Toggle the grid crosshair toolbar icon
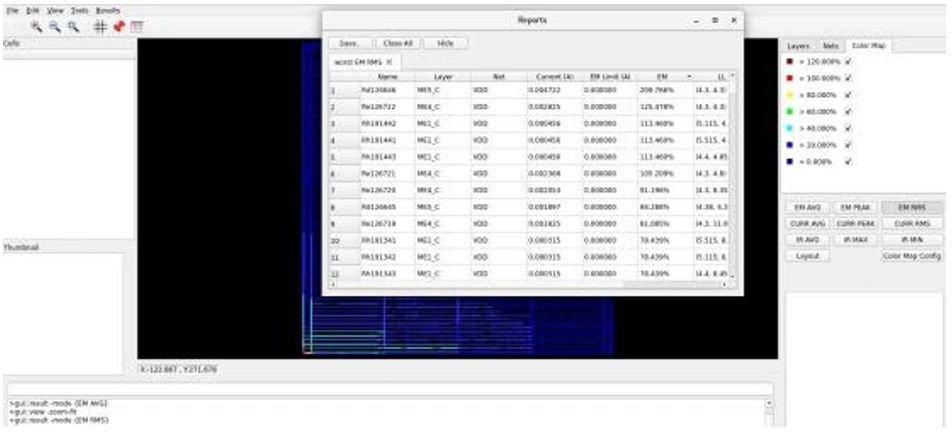Viewport: 952px width, 433px height. pos(101,26)
